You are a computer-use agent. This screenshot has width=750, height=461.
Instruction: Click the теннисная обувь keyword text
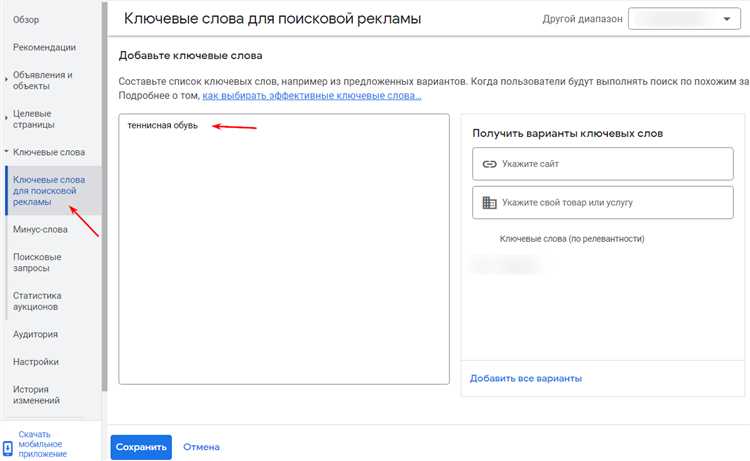pyautogui.click(x=163, y=125)
